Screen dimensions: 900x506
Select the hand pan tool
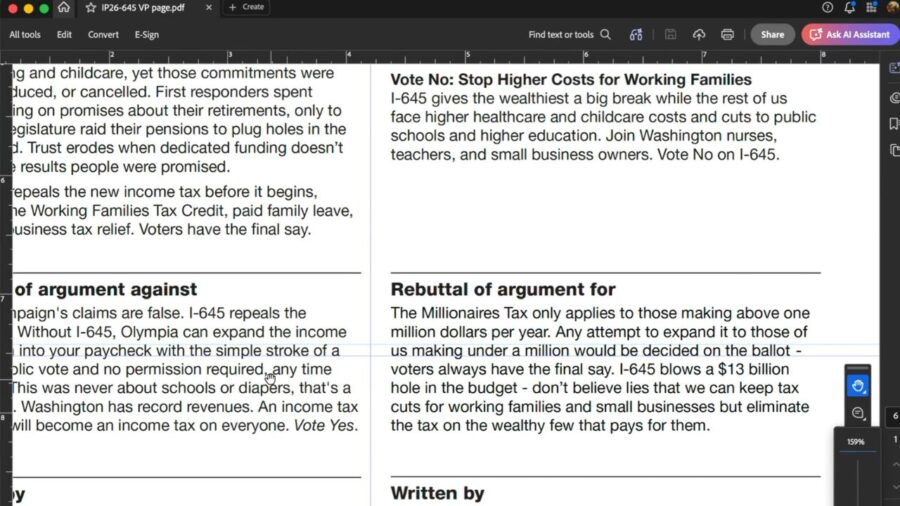[x=858, y=386]
